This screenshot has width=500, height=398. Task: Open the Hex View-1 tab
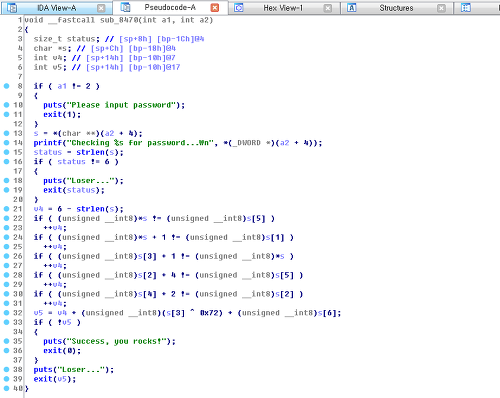tap(283, 8)
